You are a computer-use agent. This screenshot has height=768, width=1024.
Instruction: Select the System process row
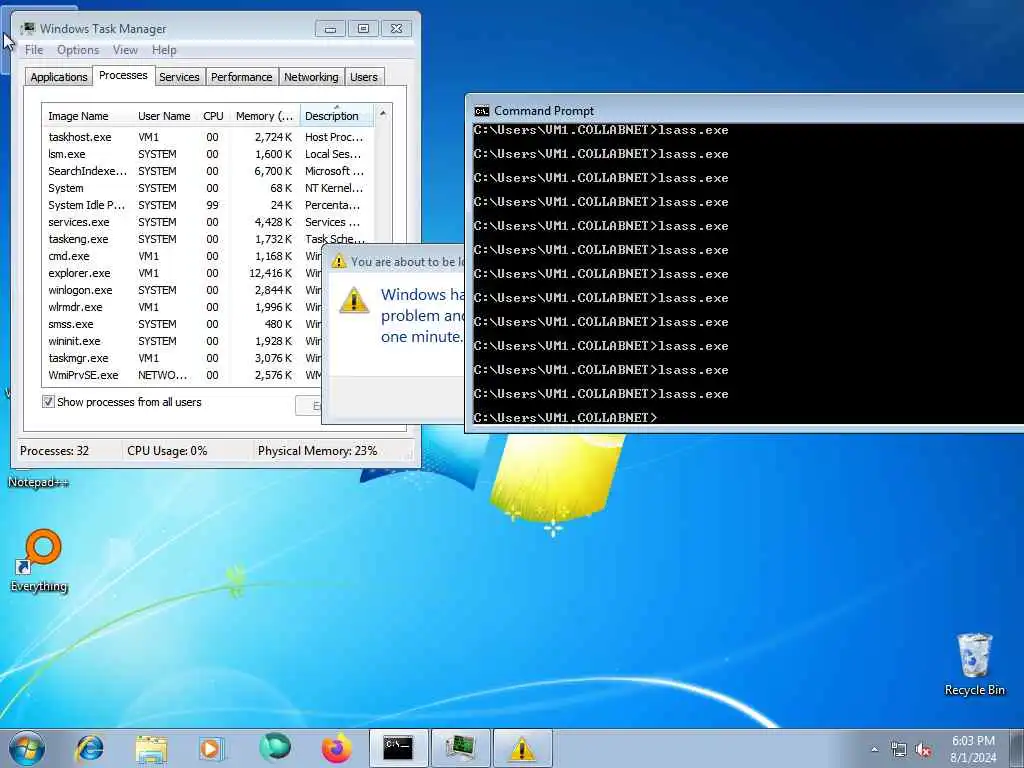[208, 188]
